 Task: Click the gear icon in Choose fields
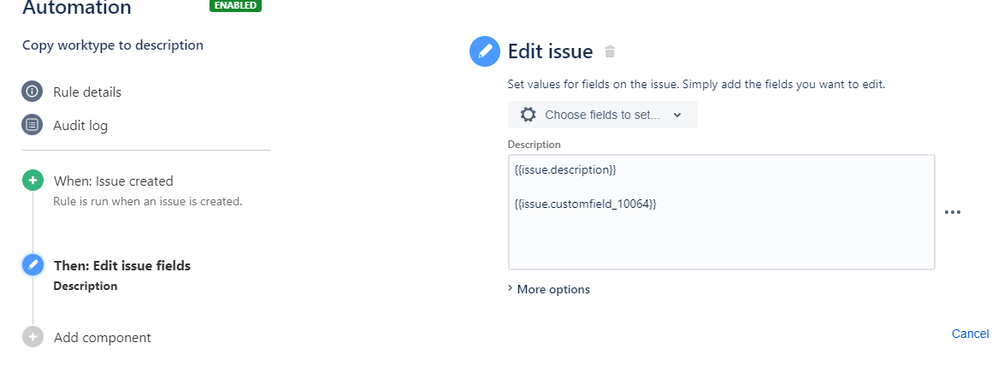coord(528,115)
